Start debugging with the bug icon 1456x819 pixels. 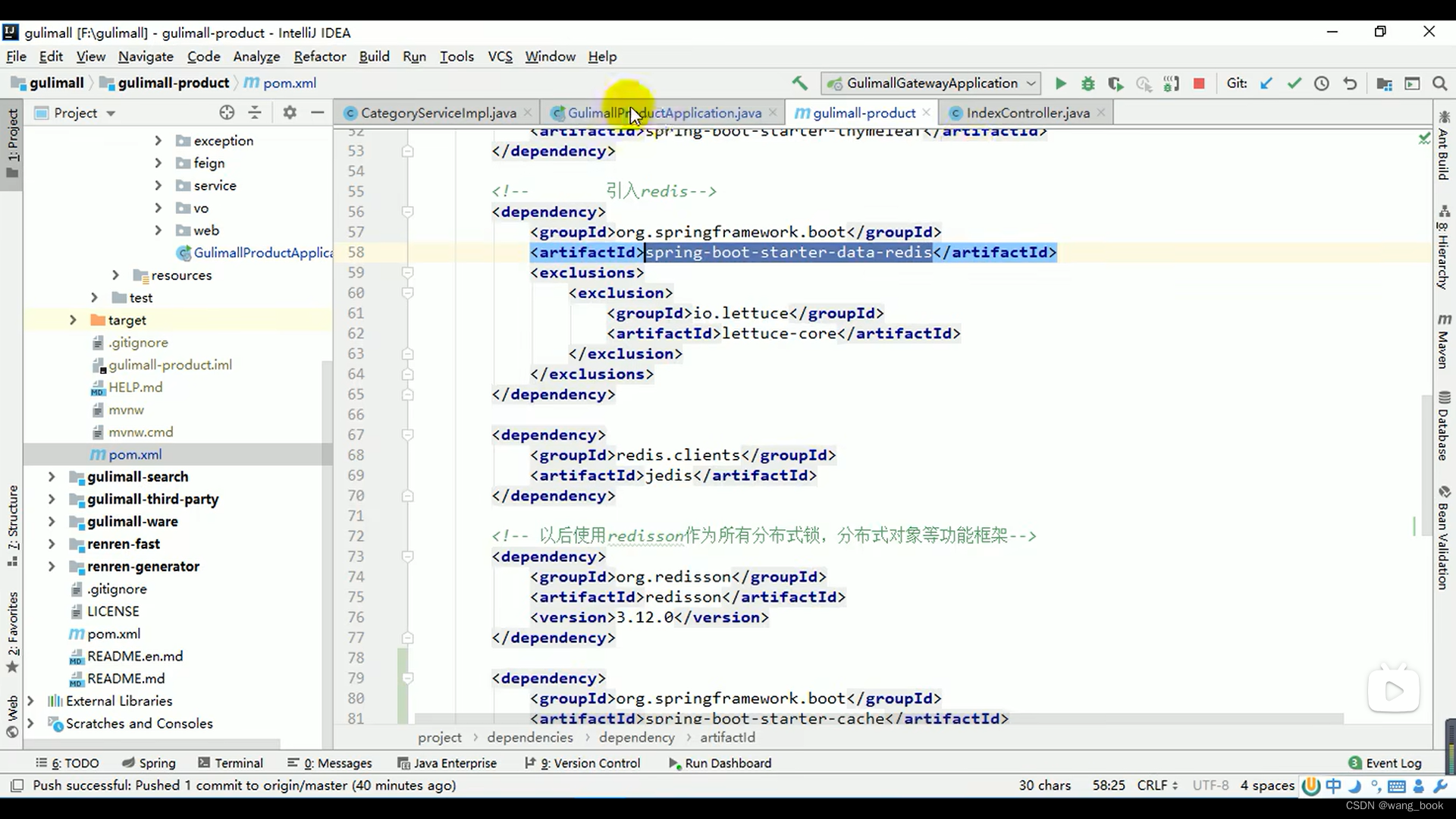[1088, 83]
